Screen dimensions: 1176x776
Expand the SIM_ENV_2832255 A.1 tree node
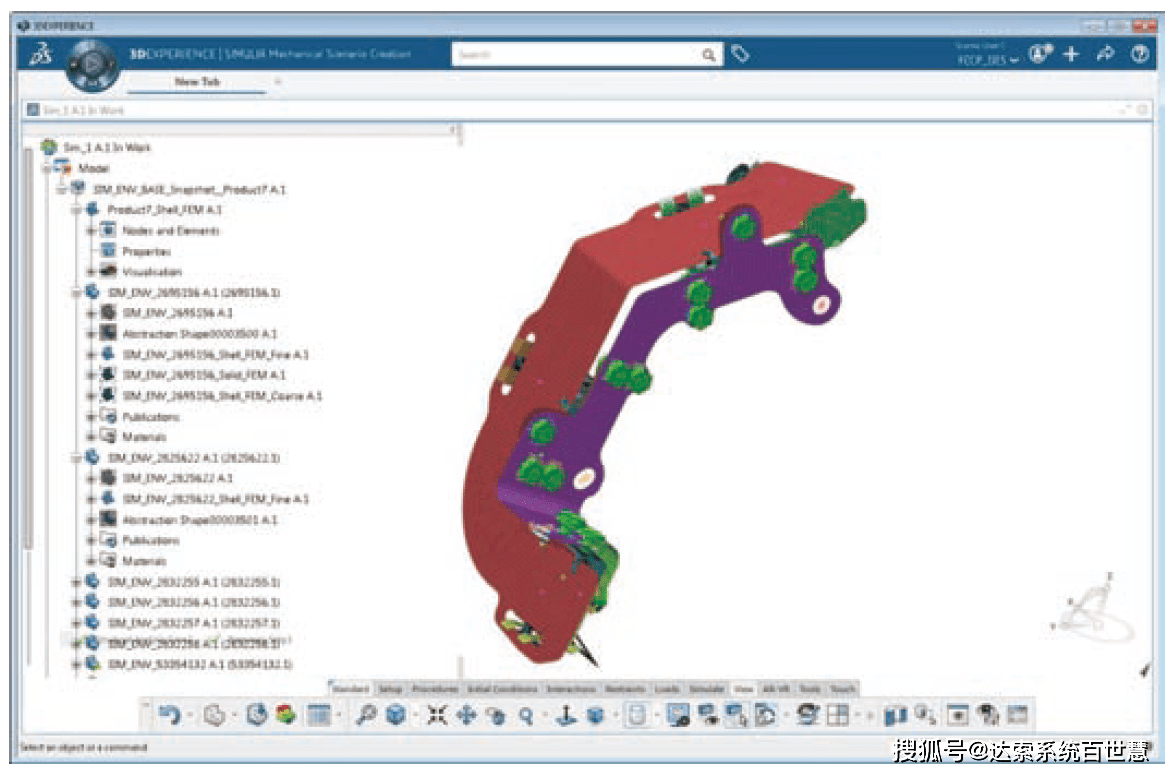click(x=76, y=582)
